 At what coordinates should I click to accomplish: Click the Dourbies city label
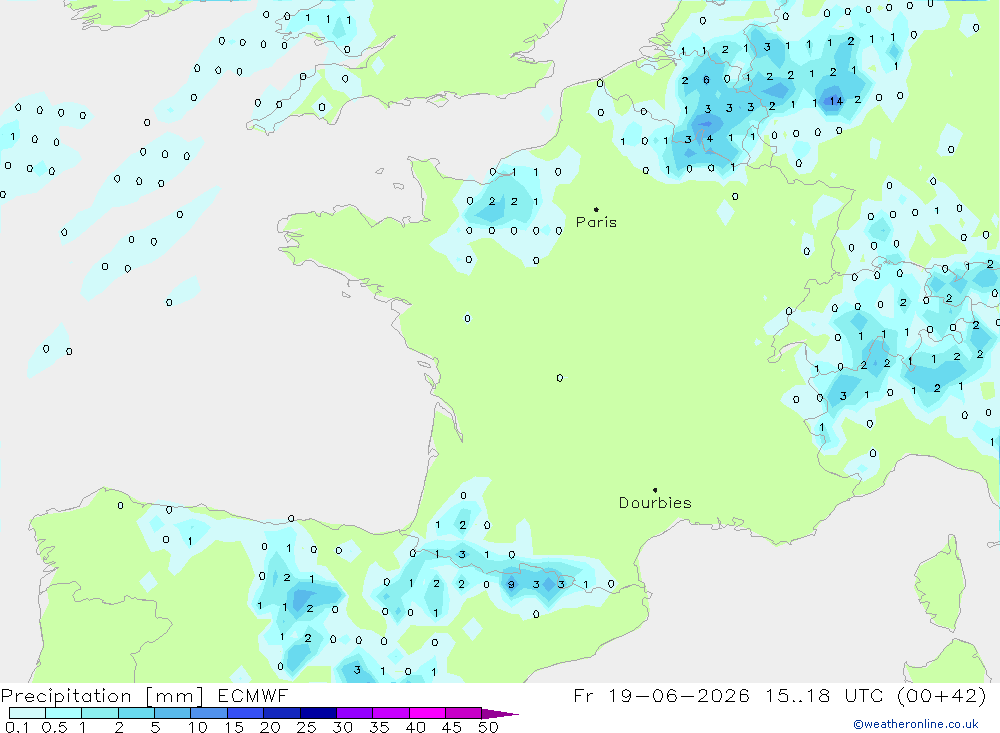(x=655, y=503)
